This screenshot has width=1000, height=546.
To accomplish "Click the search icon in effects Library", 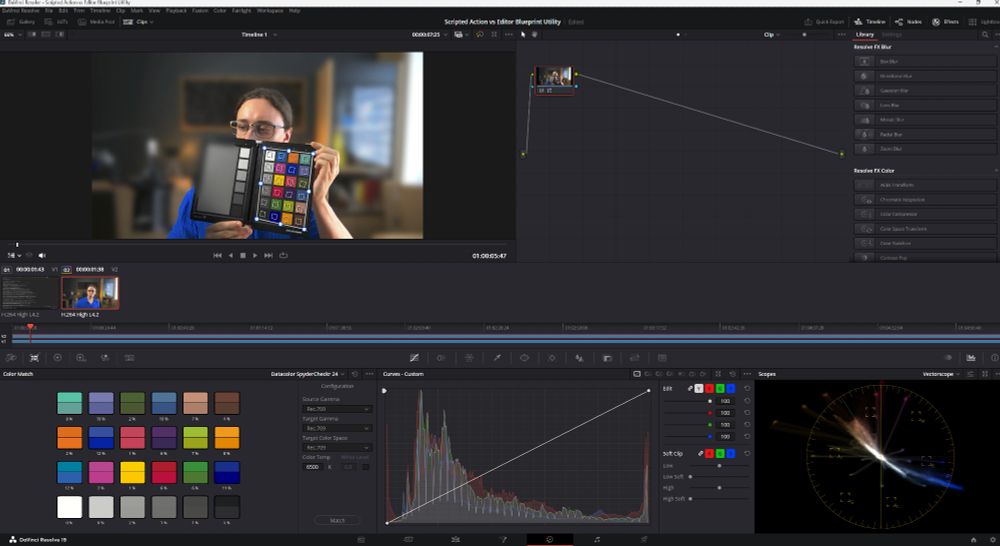I will coord(985,34).
